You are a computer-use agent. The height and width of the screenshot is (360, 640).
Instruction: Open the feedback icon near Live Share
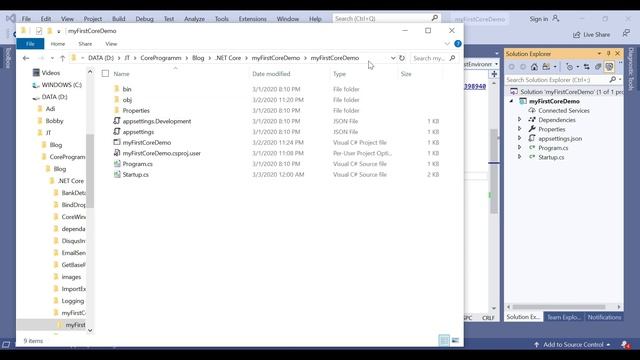click(626, 34)
